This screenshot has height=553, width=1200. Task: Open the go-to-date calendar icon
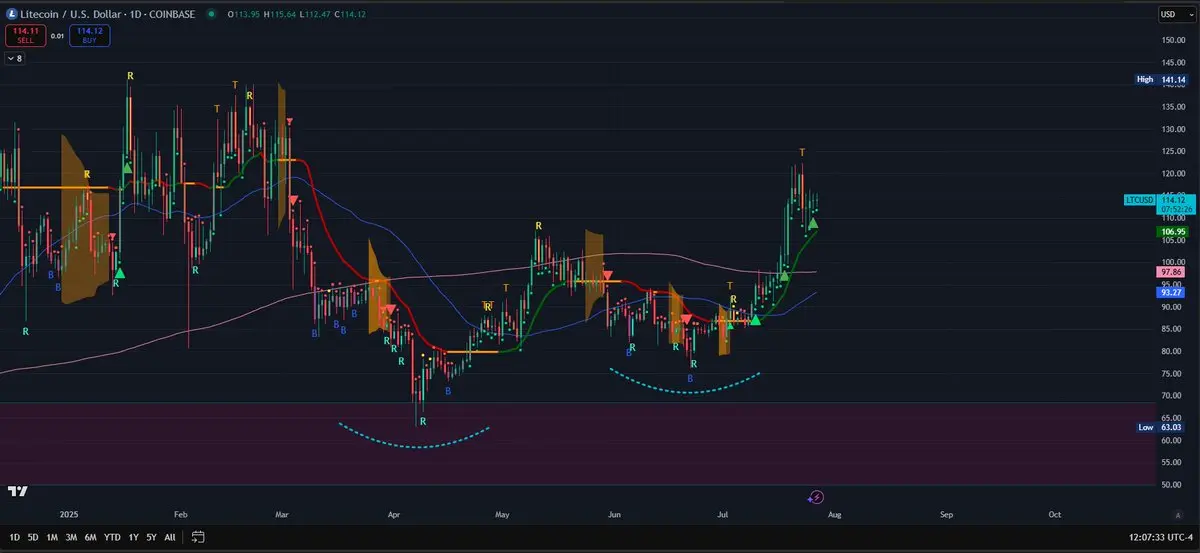point(198,537)
